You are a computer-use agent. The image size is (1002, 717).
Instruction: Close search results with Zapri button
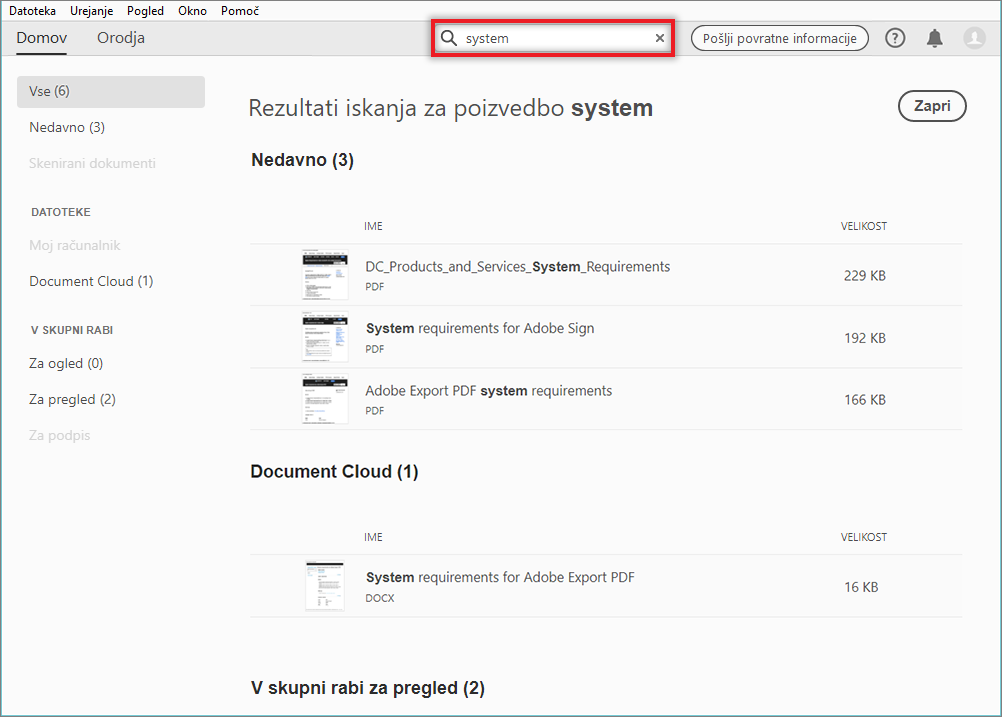[x=932, y=105]
